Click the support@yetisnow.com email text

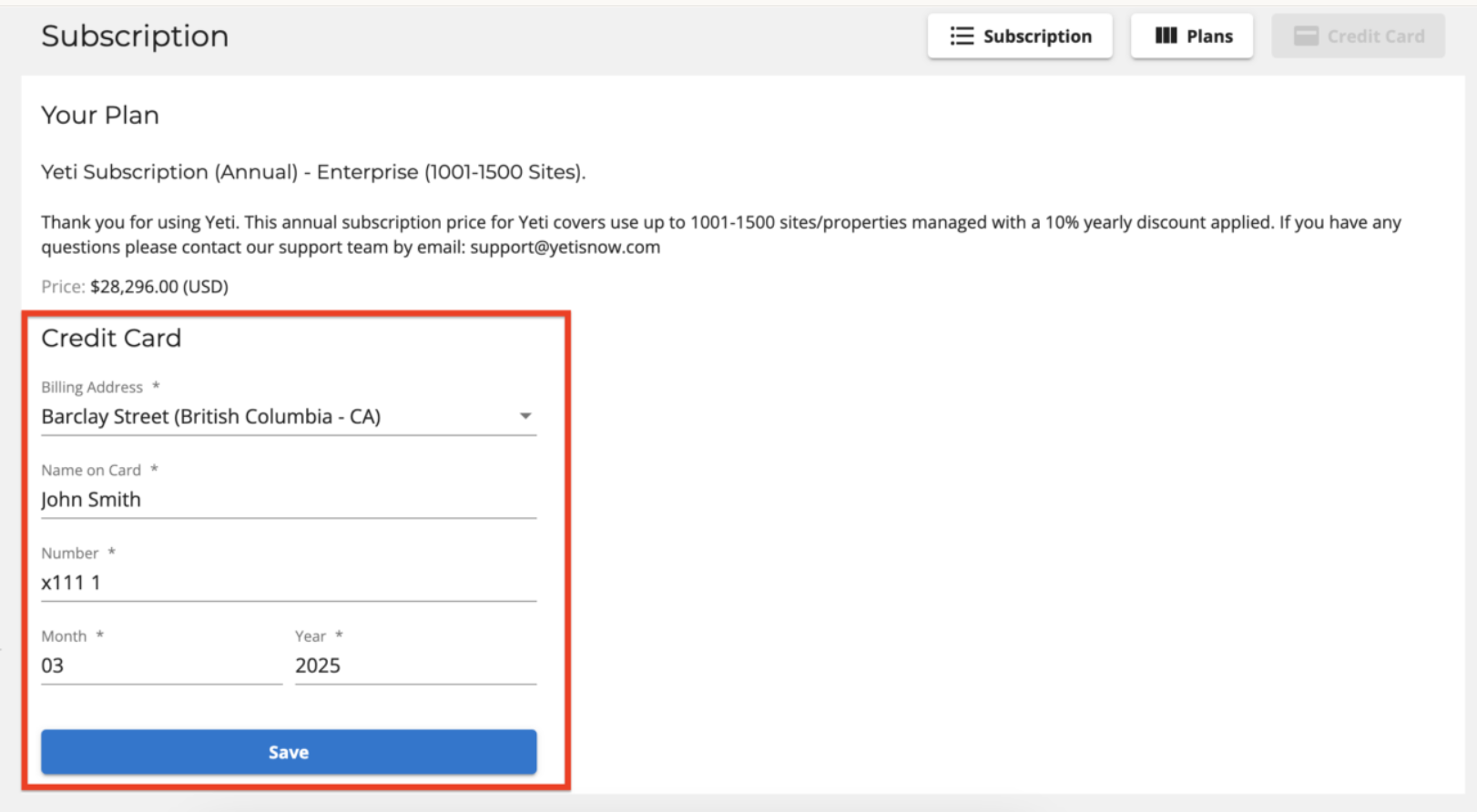pyautogui.click(x=565, y=248)
